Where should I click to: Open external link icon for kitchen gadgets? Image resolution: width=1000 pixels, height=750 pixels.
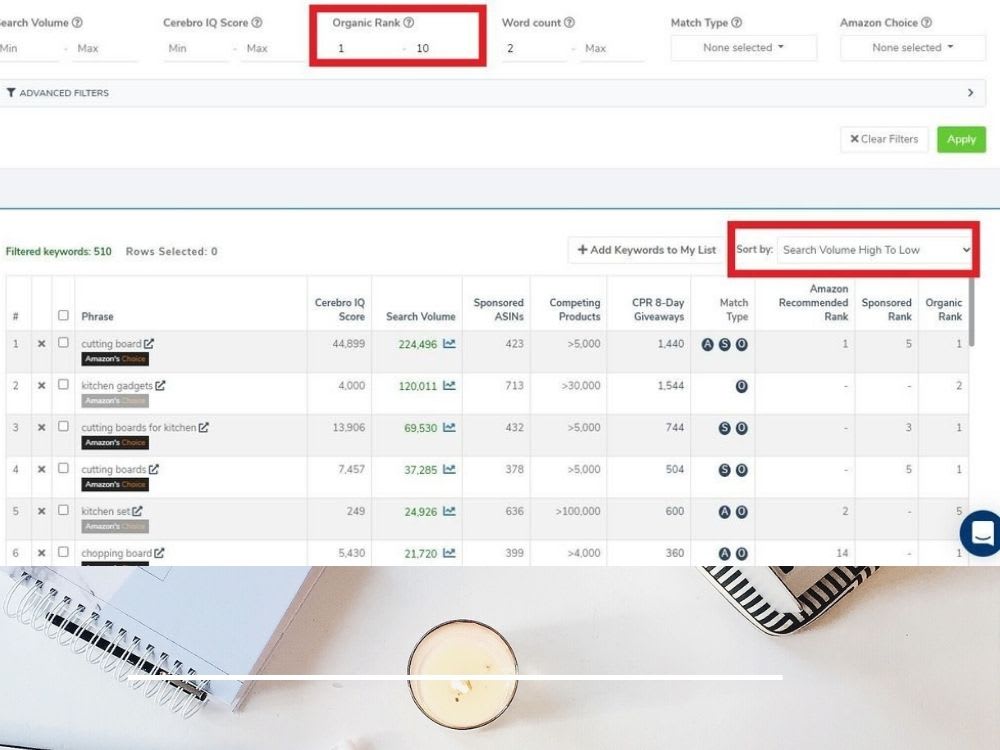(x=160, y=386)
